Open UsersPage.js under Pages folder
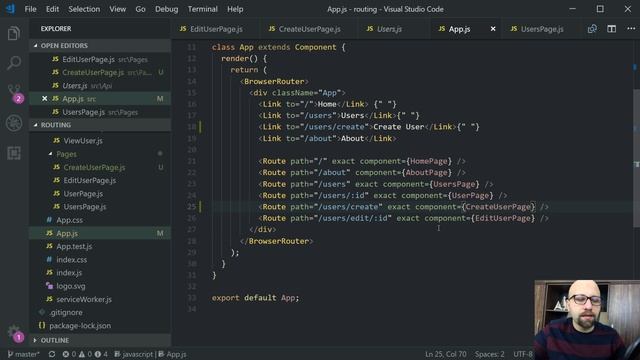The image size is (640, 360). [x=100, y=207]
